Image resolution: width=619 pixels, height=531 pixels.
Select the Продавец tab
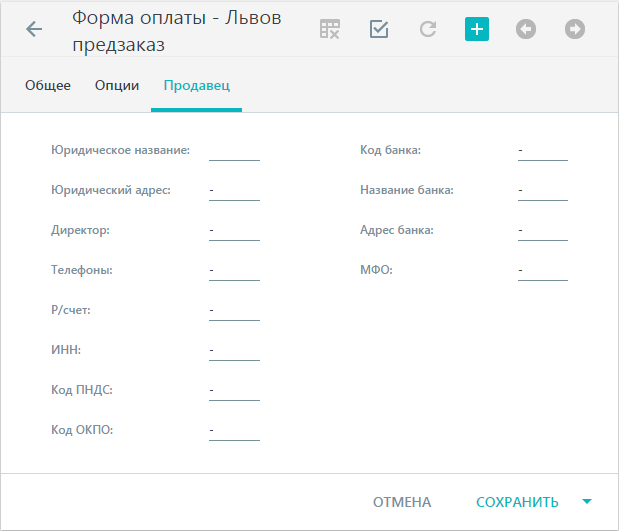coord(197,85)
